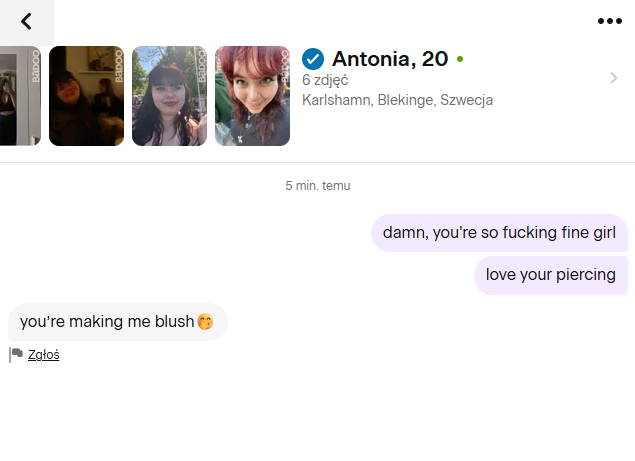
Task: Click the '6 zdjęć' photo count
Action: [x=325, y=80]
